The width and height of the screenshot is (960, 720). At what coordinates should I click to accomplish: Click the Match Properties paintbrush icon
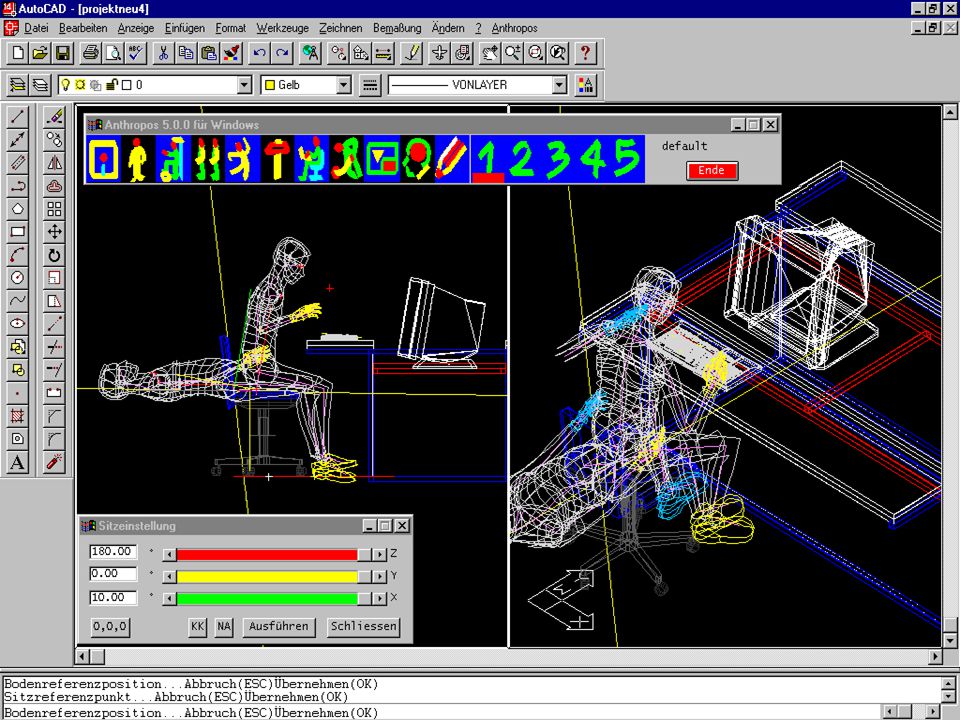click(x=231, y=53)
